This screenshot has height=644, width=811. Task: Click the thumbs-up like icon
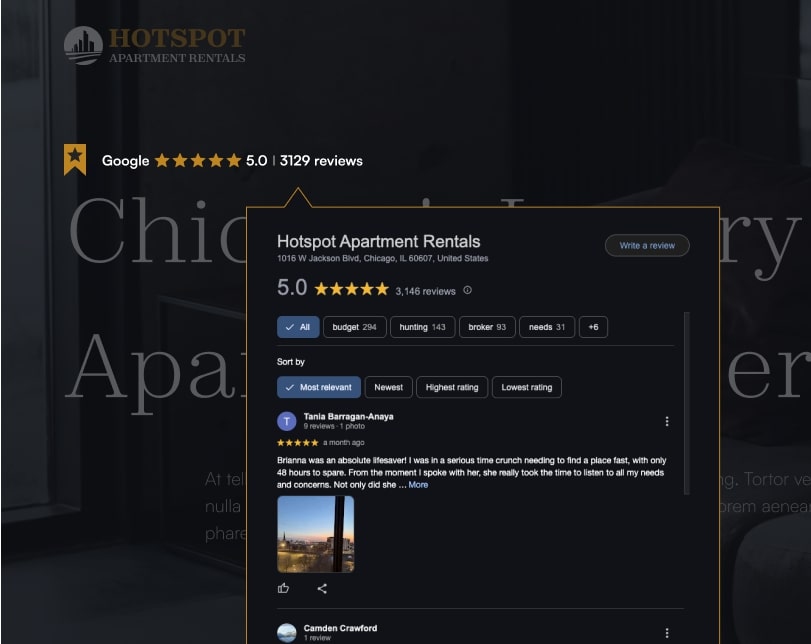tap(283, 588)
